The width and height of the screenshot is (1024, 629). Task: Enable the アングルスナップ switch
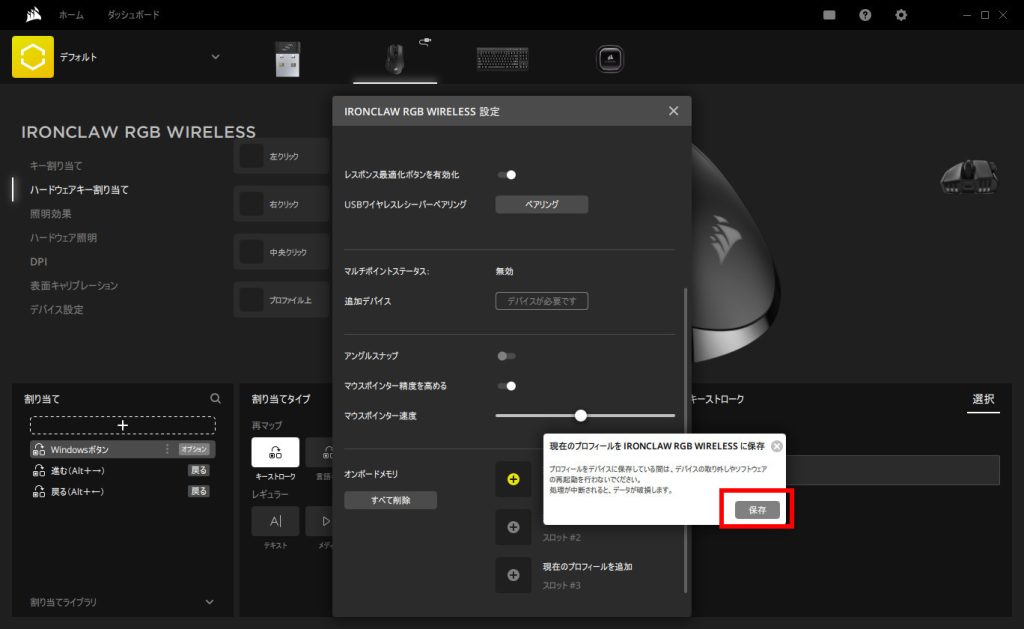click(x=507, y=356)
